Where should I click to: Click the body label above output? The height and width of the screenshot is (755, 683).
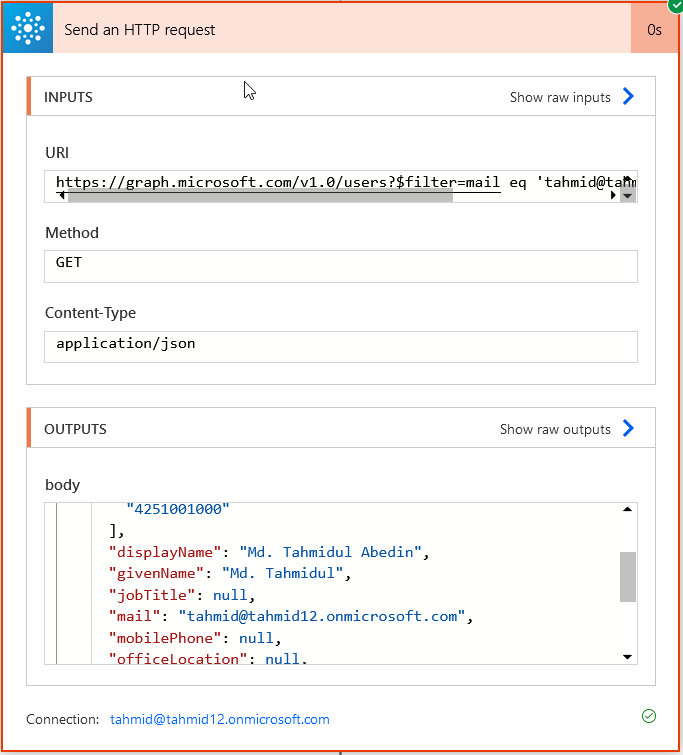[x=63, y=485]
